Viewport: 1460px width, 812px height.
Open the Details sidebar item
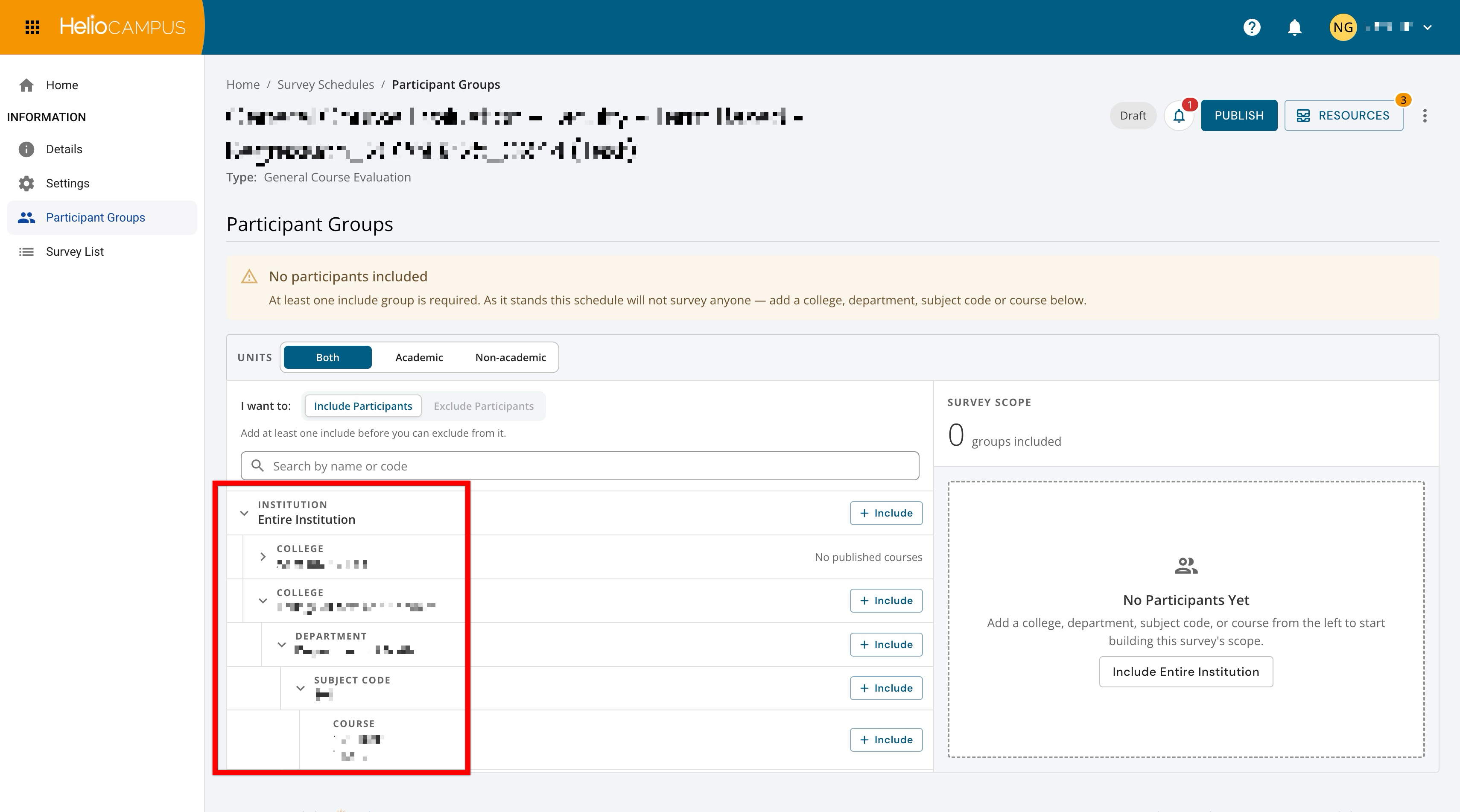[102, 149]
